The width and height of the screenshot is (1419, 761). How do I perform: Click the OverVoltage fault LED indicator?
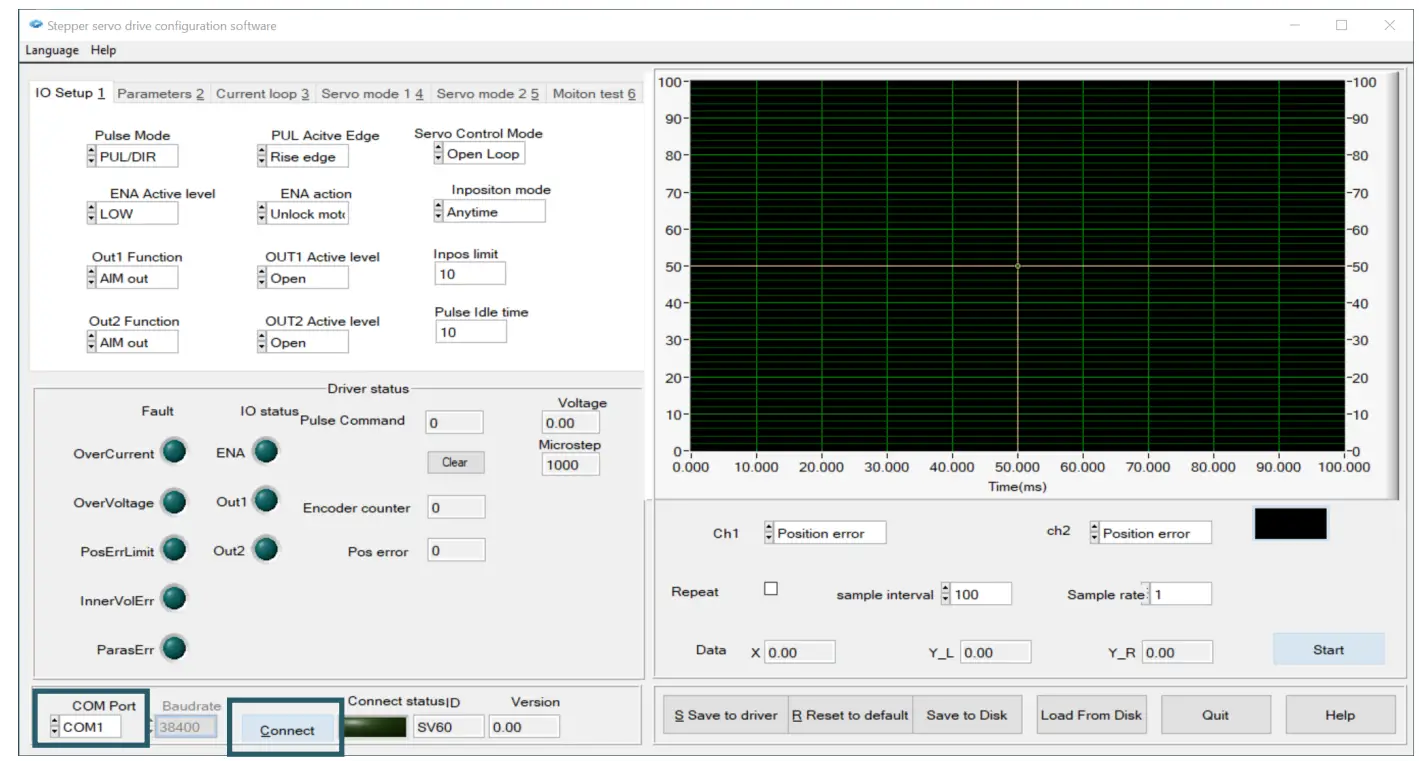tap(174, 501)
